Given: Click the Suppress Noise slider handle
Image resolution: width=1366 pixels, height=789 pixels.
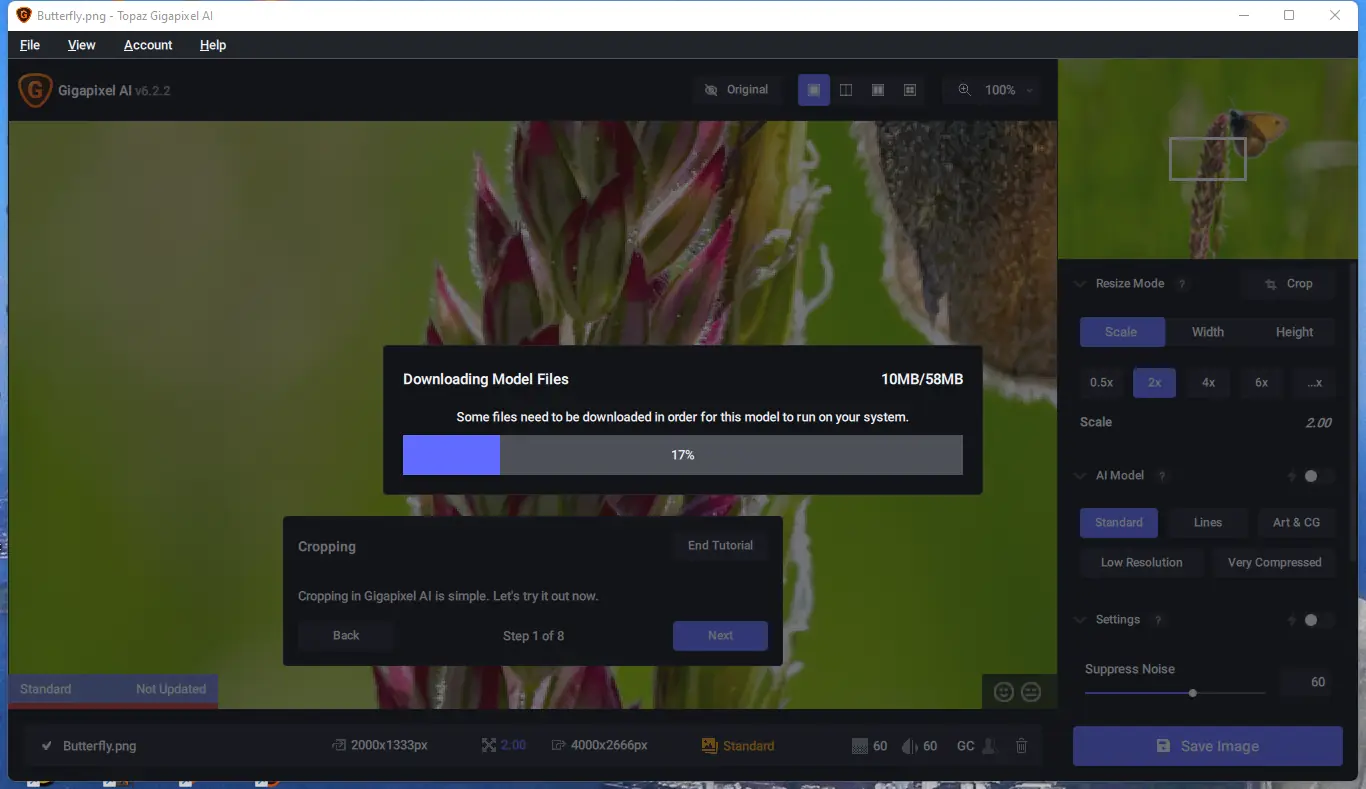Looking at the screenshot, I should (1193, 693).
